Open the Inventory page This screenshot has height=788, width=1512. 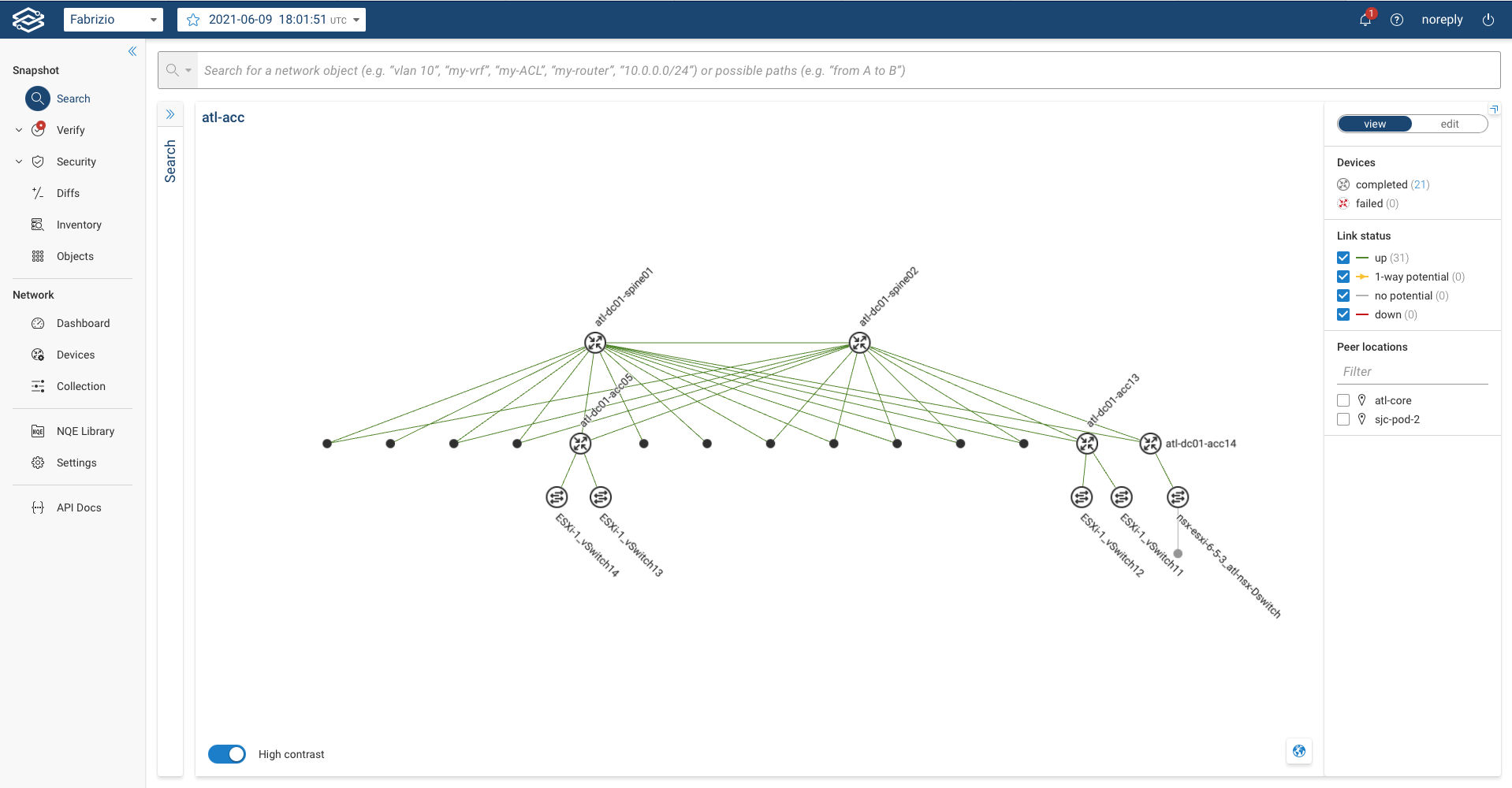click(79, 225)
